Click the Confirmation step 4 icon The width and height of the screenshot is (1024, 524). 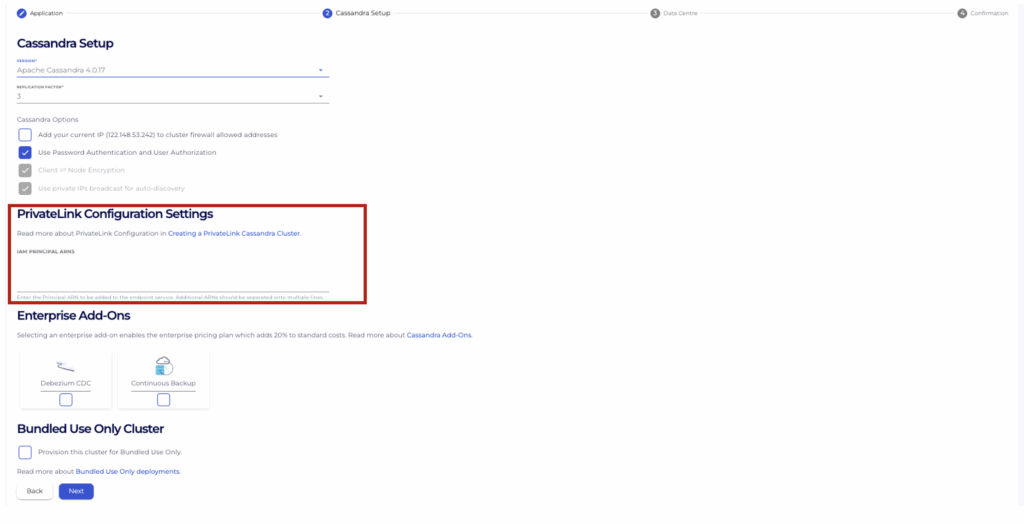(962, 13)
